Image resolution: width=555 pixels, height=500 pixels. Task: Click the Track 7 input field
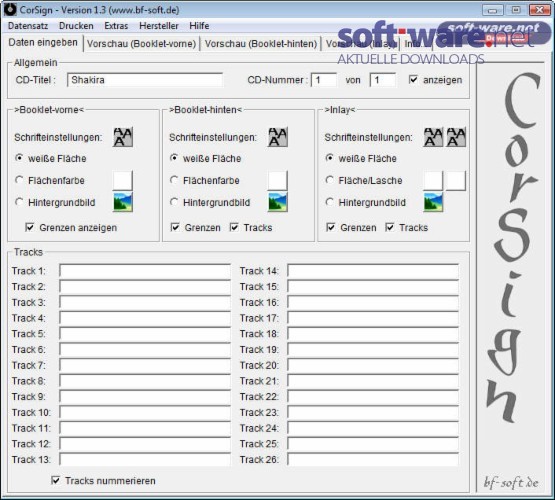[145, 365]
